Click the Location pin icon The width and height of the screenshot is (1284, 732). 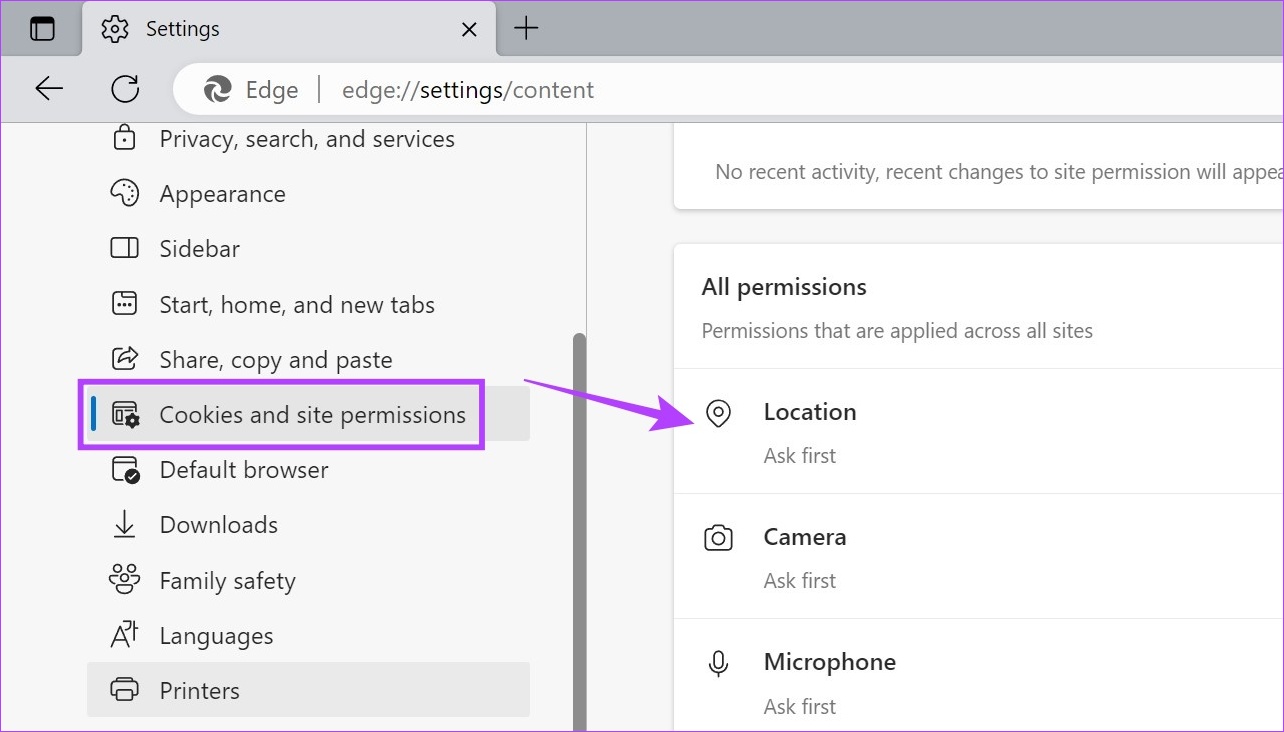click(x=718, y=413)
